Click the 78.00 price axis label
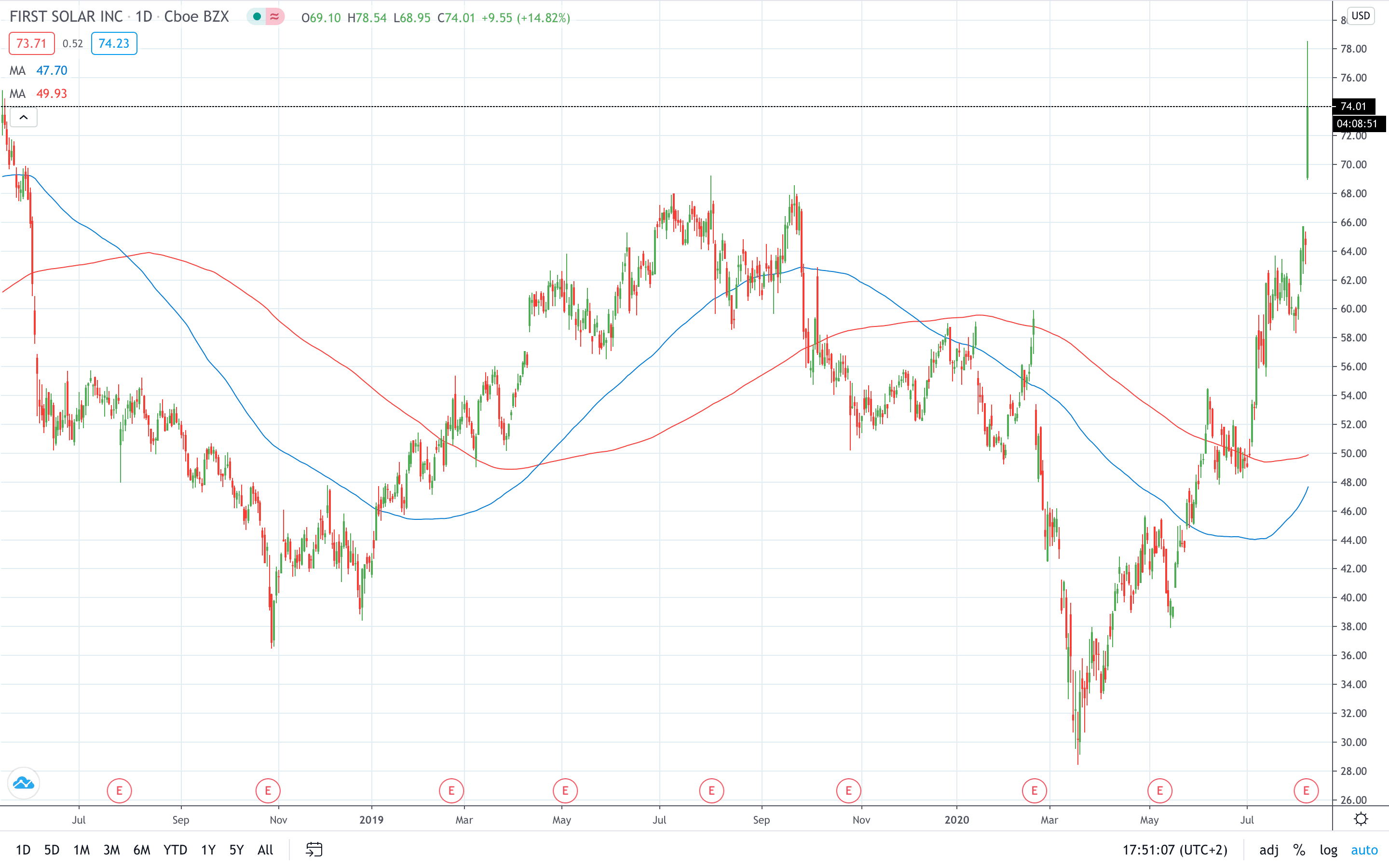The image size is (1389, 868). 1353,49
